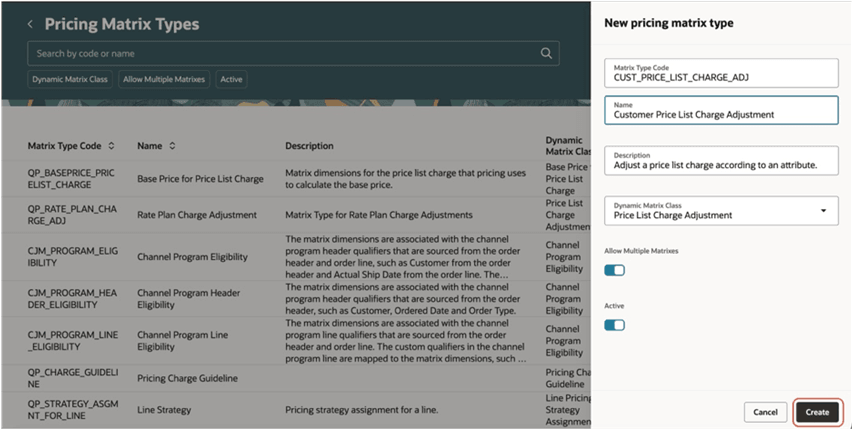Click Channel Program Header Eligibility name

point(188,298)
